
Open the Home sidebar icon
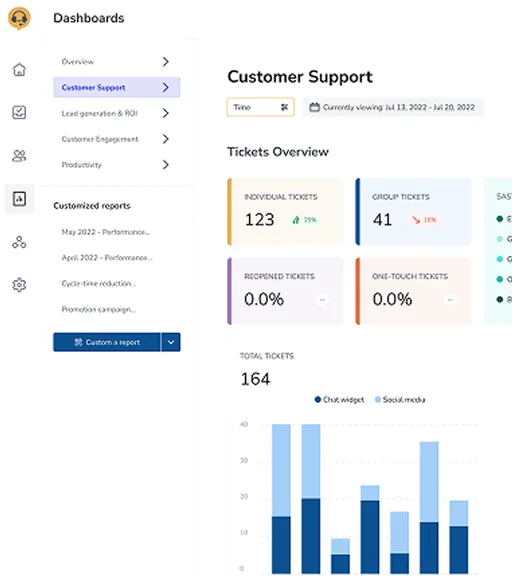19,69
